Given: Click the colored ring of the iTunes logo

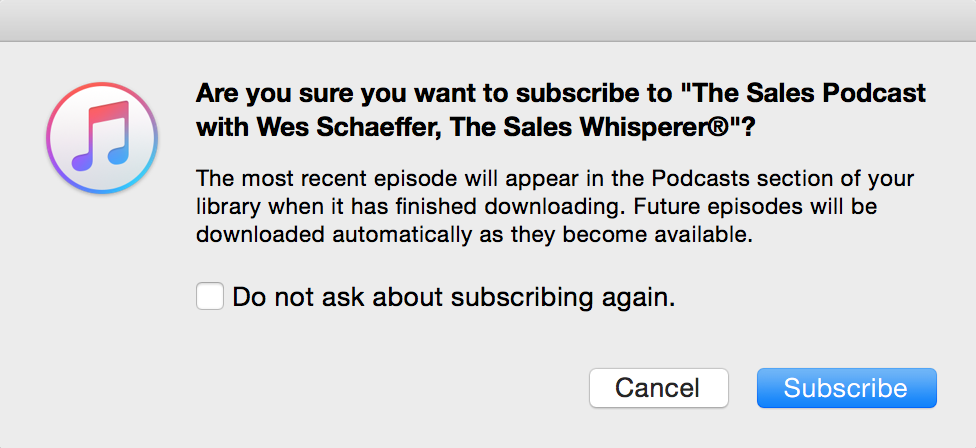Looking at the screenshot, I should point(53,138).
